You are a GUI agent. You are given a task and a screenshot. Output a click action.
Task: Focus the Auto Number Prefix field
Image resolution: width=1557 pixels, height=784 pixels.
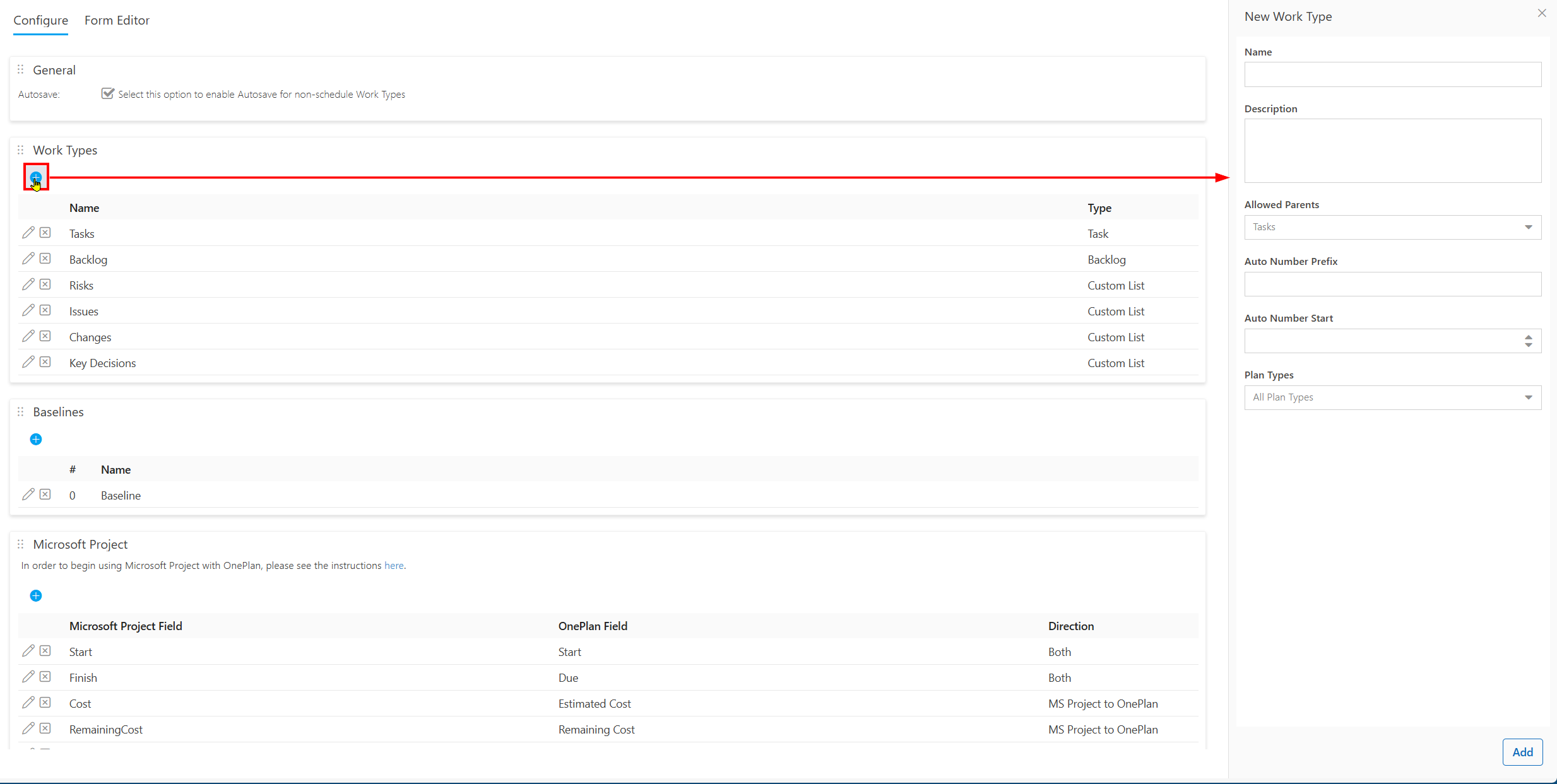click(x=1392, y=284)
